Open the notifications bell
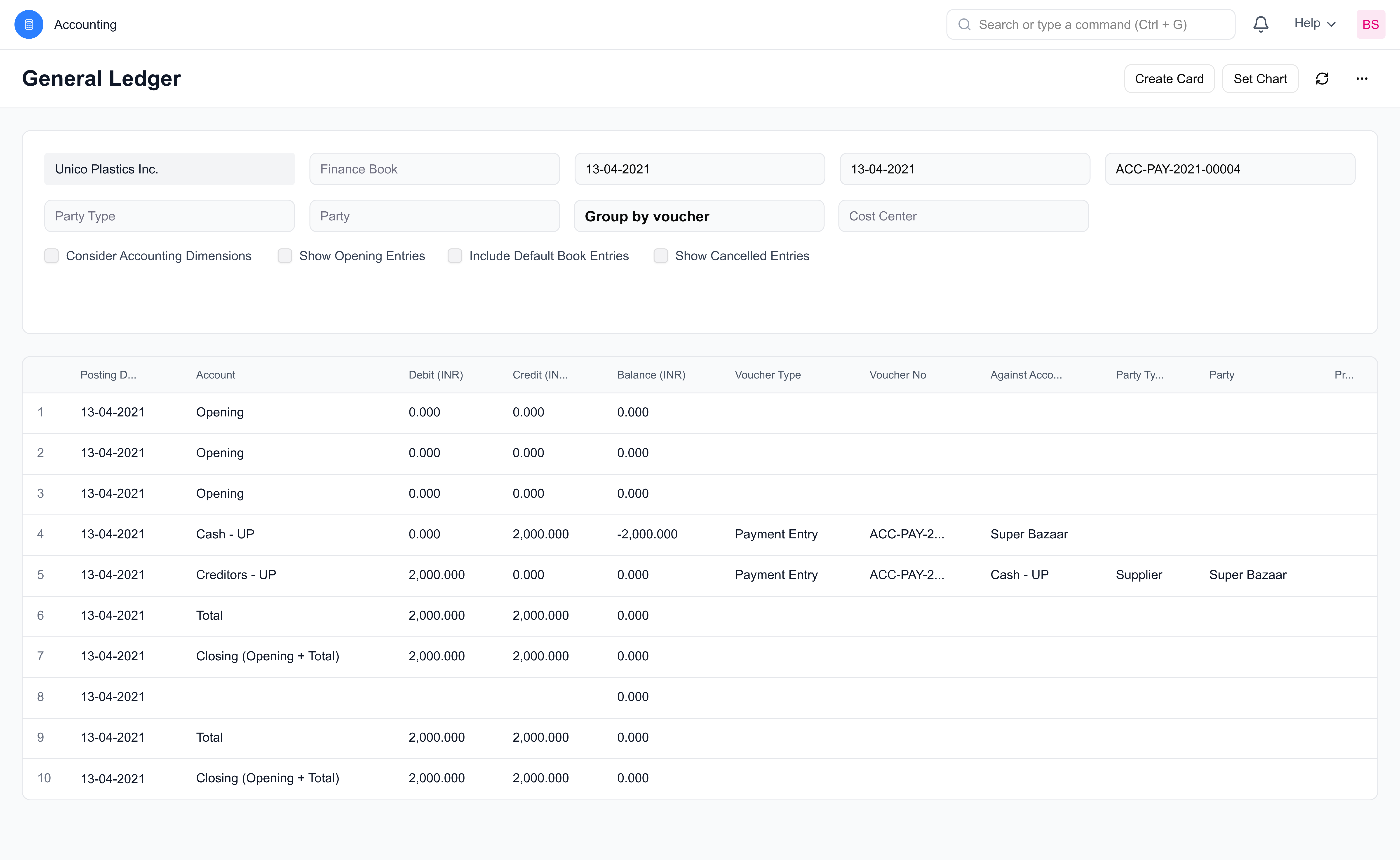The image size is (1400, 860). pos(1261,24)
